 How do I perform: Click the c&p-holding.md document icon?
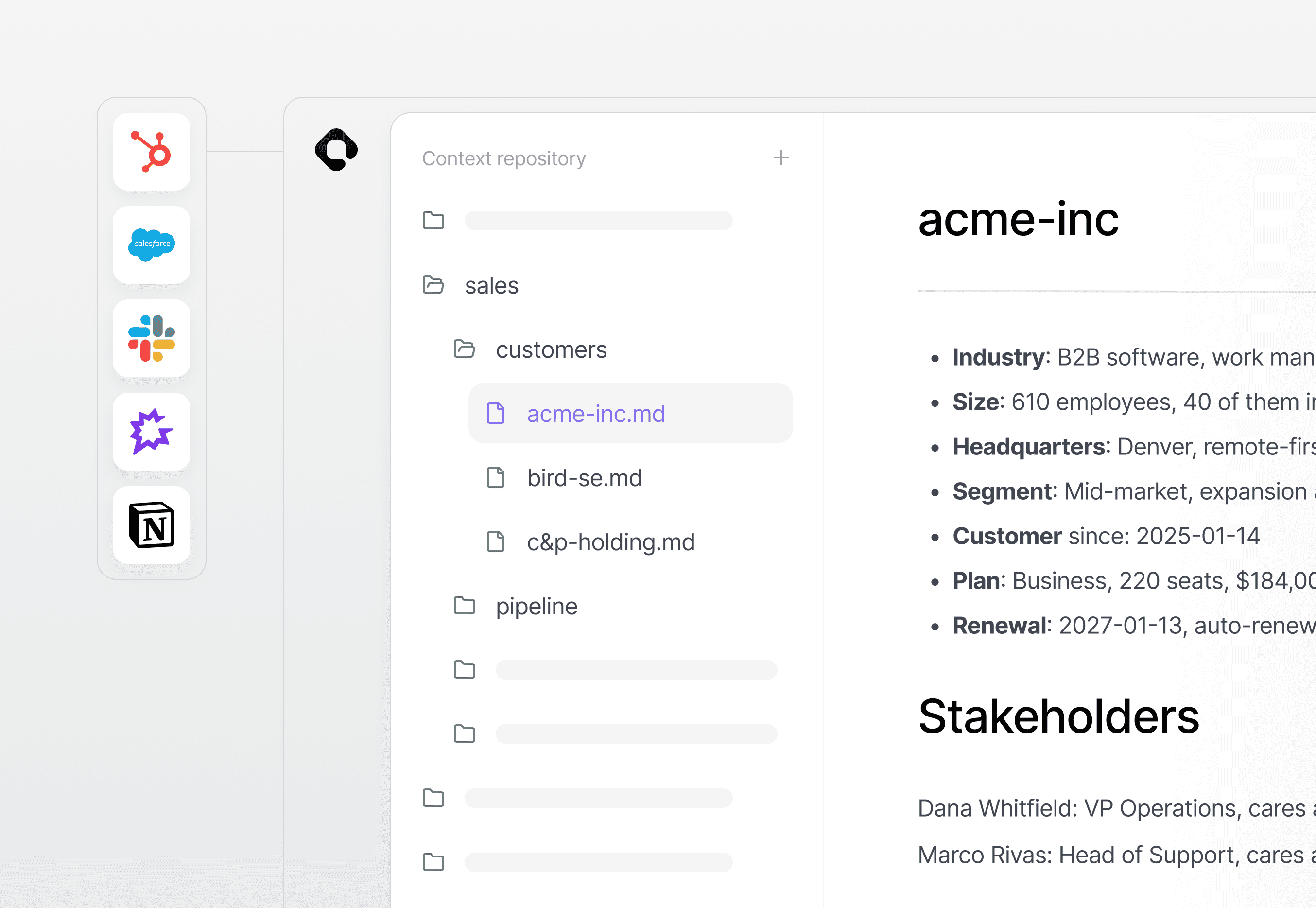tap(496, 541)
